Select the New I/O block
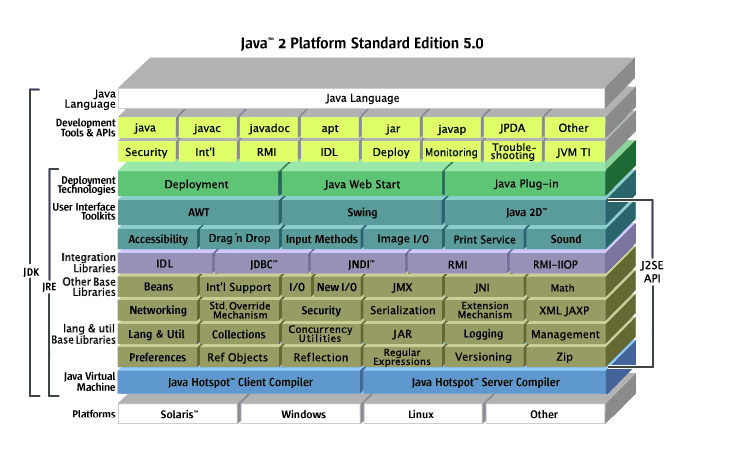 point(337,287)
